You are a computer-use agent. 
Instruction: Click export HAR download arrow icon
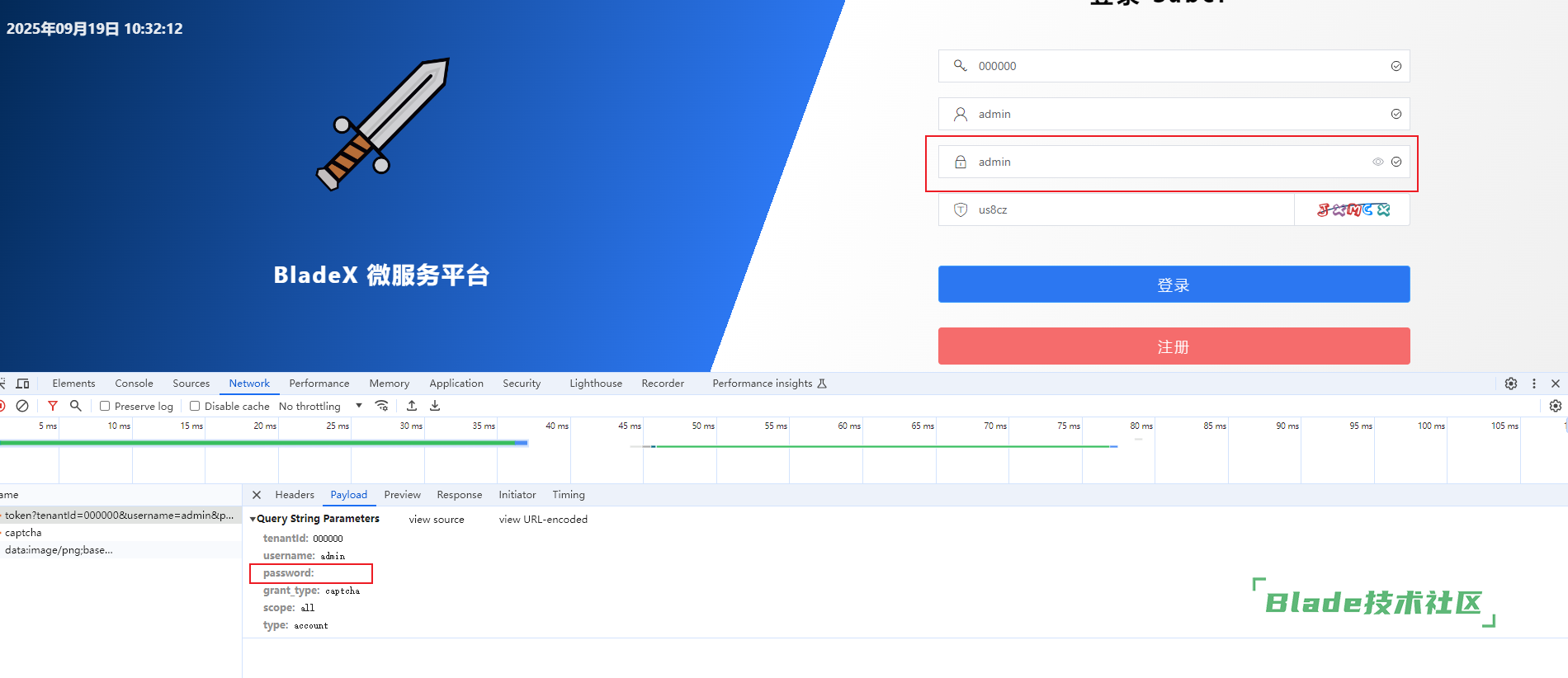pos(435,406)
